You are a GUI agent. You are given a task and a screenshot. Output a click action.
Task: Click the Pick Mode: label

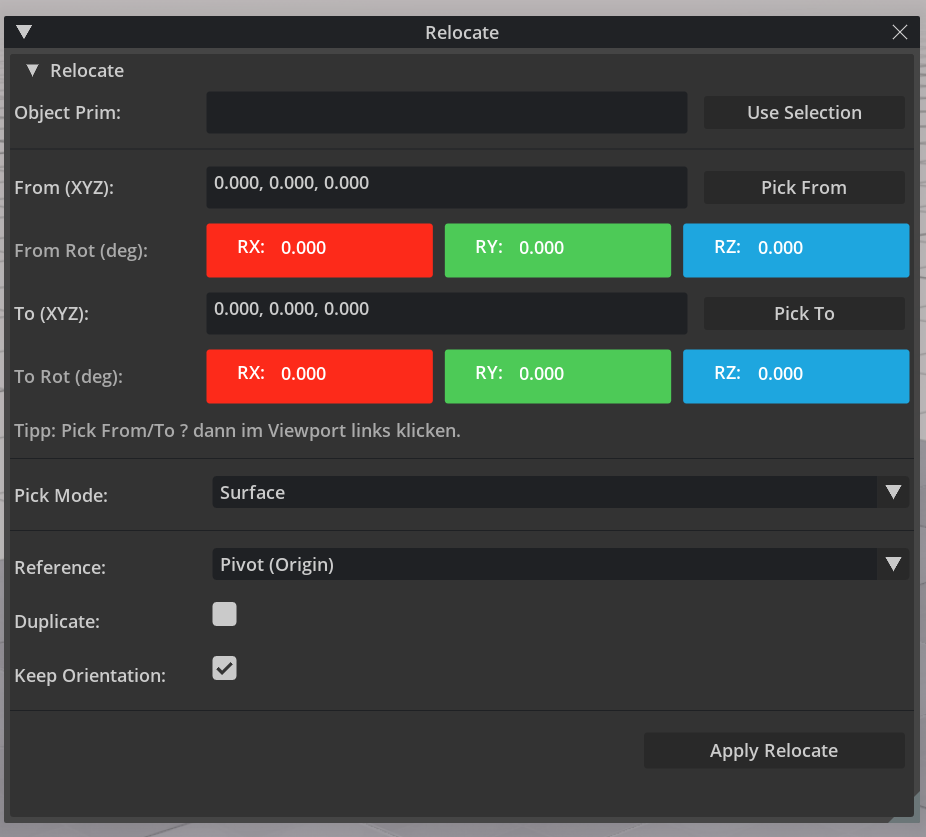coord(61,495)
